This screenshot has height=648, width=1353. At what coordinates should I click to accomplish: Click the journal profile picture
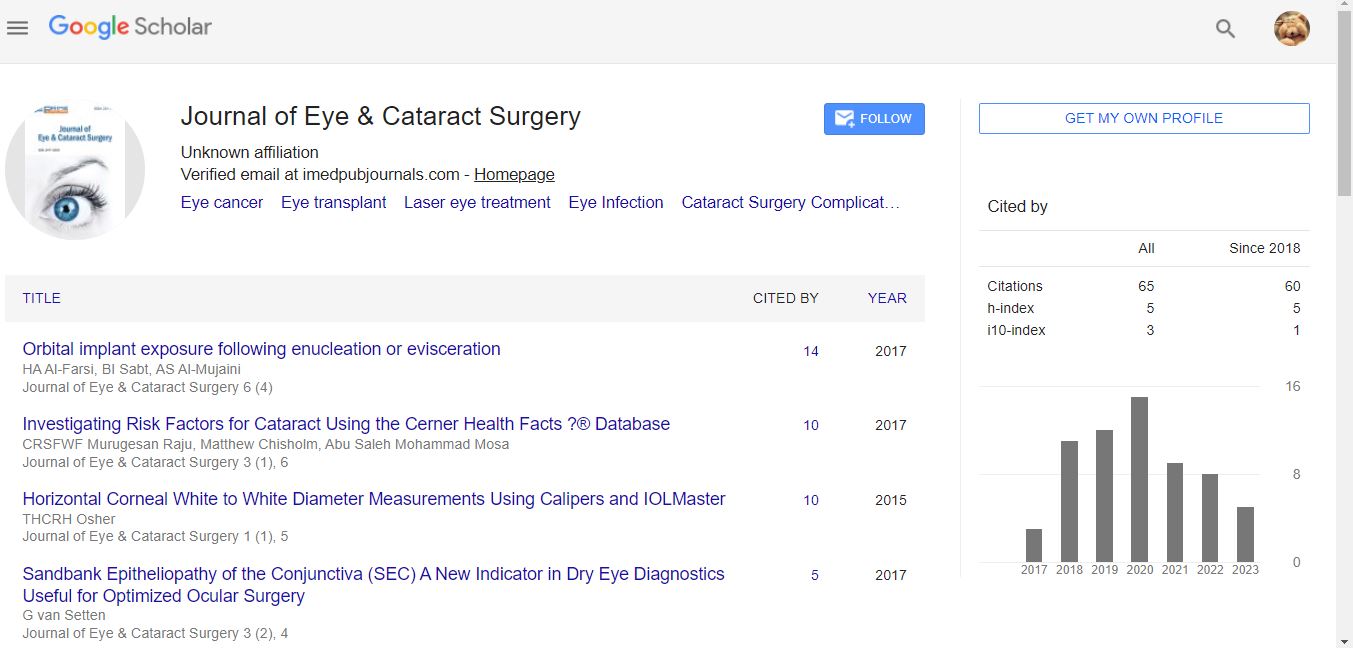75,170
